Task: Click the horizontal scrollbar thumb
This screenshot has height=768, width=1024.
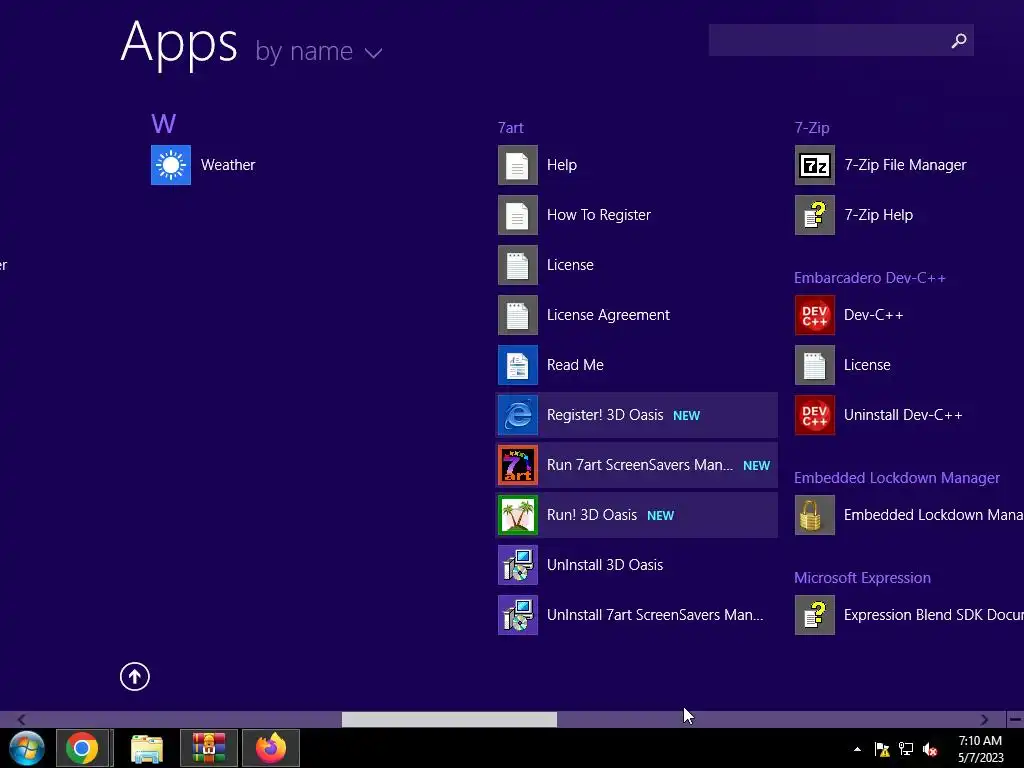Action: click(x=449, y=719)
